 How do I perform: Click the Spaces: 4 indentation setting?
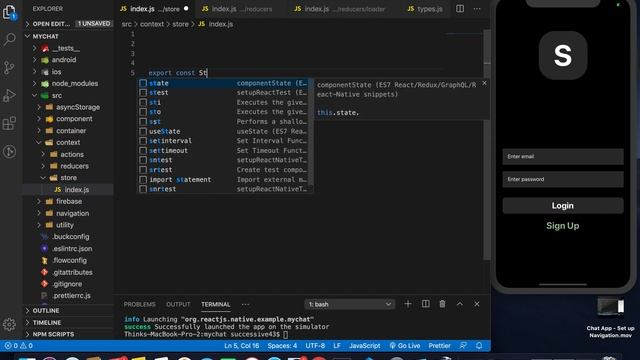pyautogui.click(x=282, y=346)
